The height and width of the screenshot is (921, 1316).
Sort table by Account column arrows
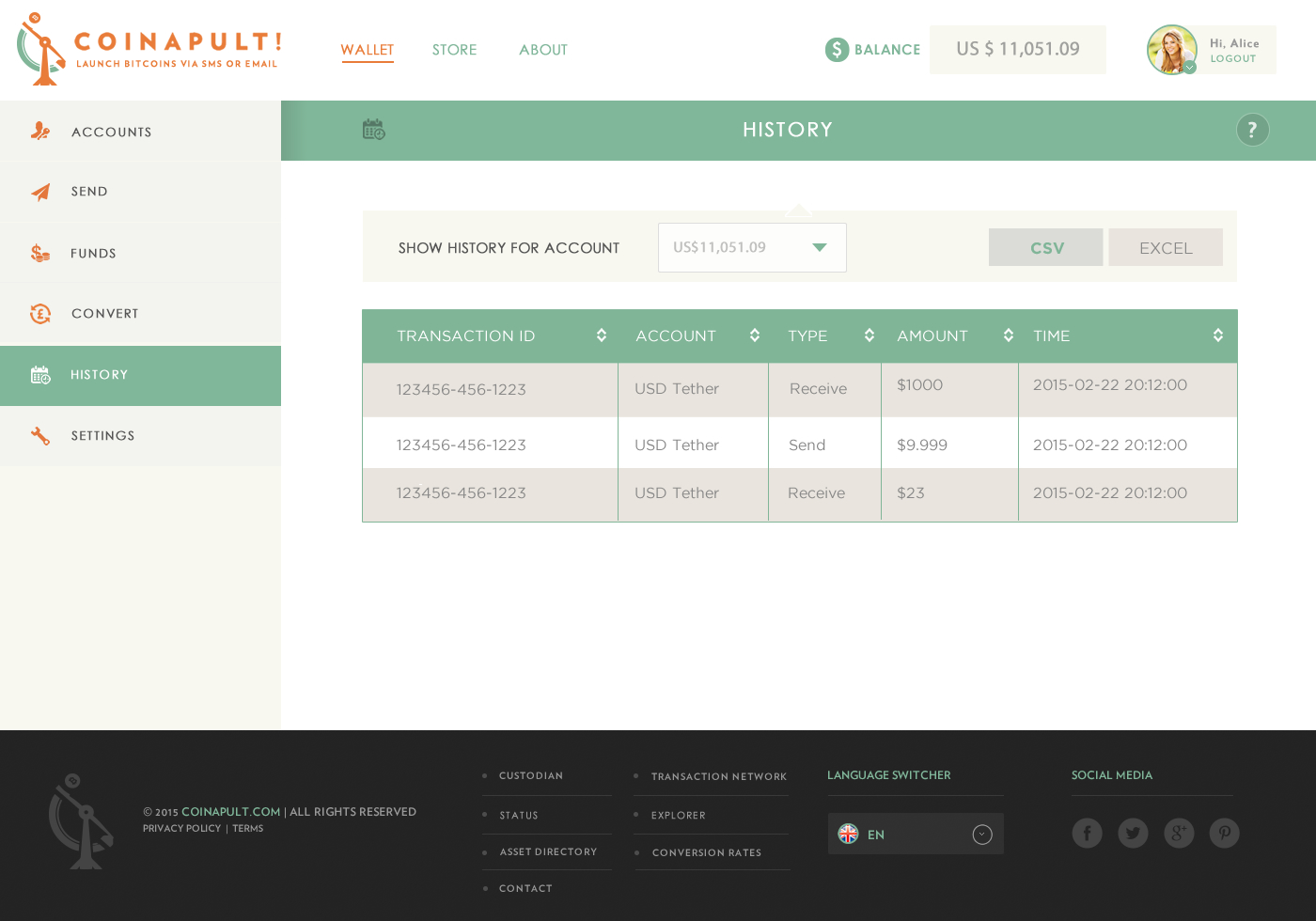click(x=755, y=336)
